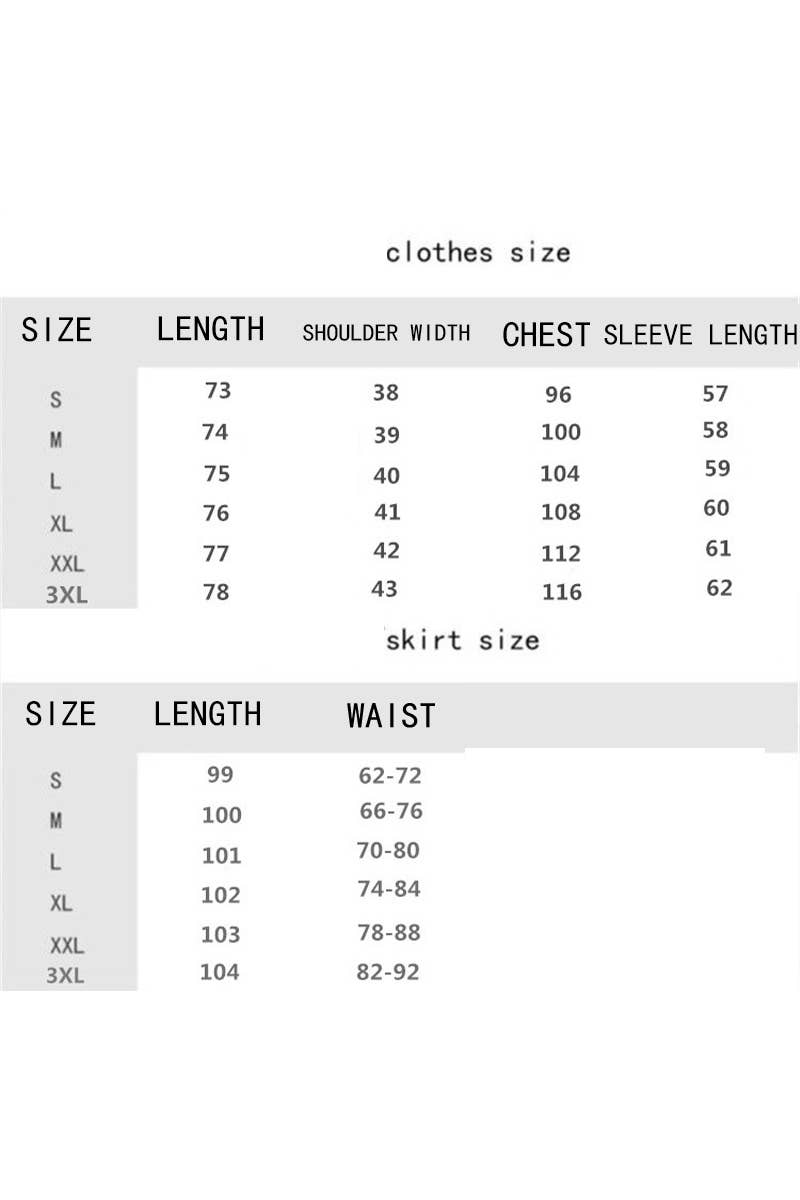Click the 'clothes size' title text
Image resolution: width=800 pixels, height=1200 pixels.
[x=478, y=252]
